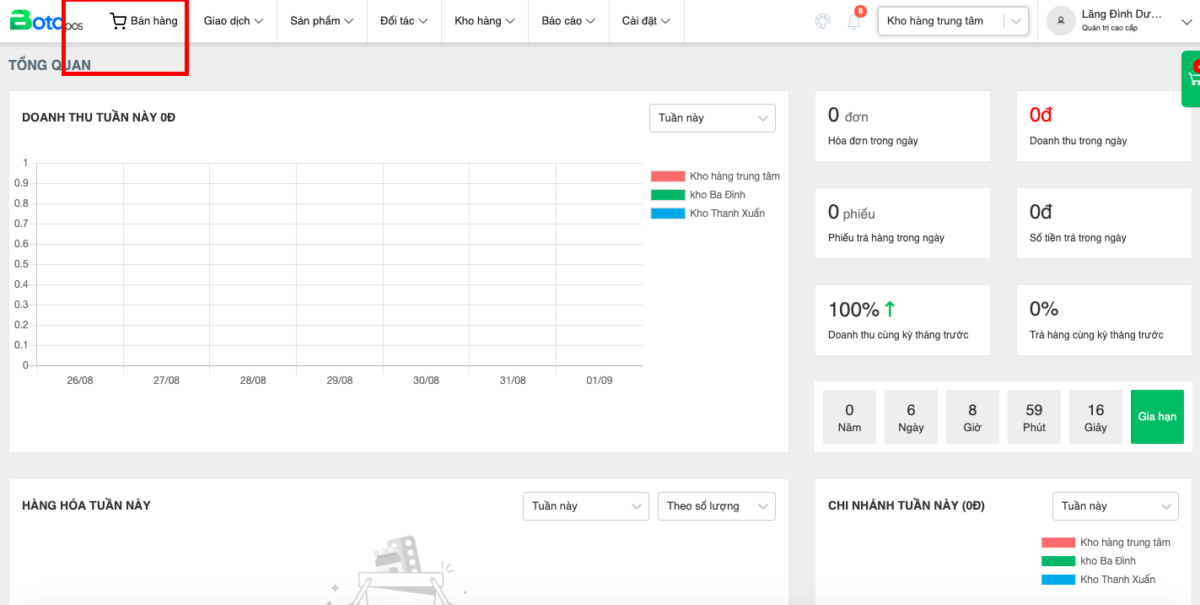This screenshot has width=1200, height=605.
Task: Click the Boto POS logo
Action: pos(46,20)
